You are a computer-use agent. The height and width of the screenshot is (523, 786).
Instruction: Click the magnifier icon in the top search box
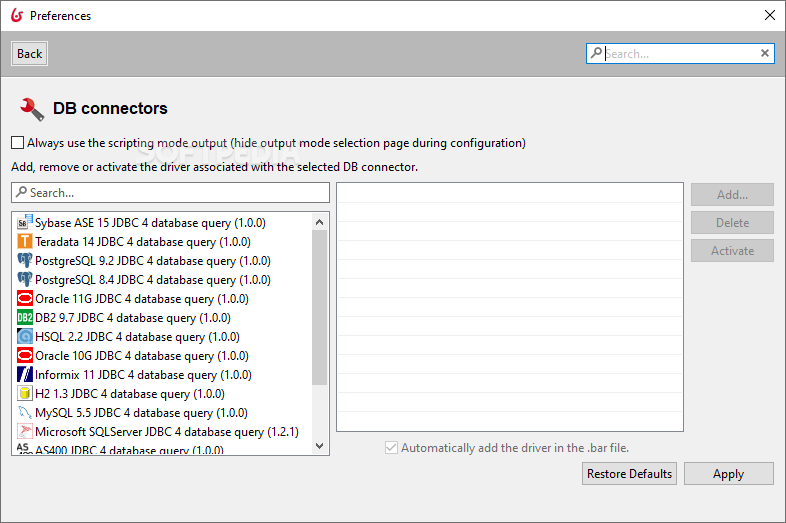click(596, 53)
